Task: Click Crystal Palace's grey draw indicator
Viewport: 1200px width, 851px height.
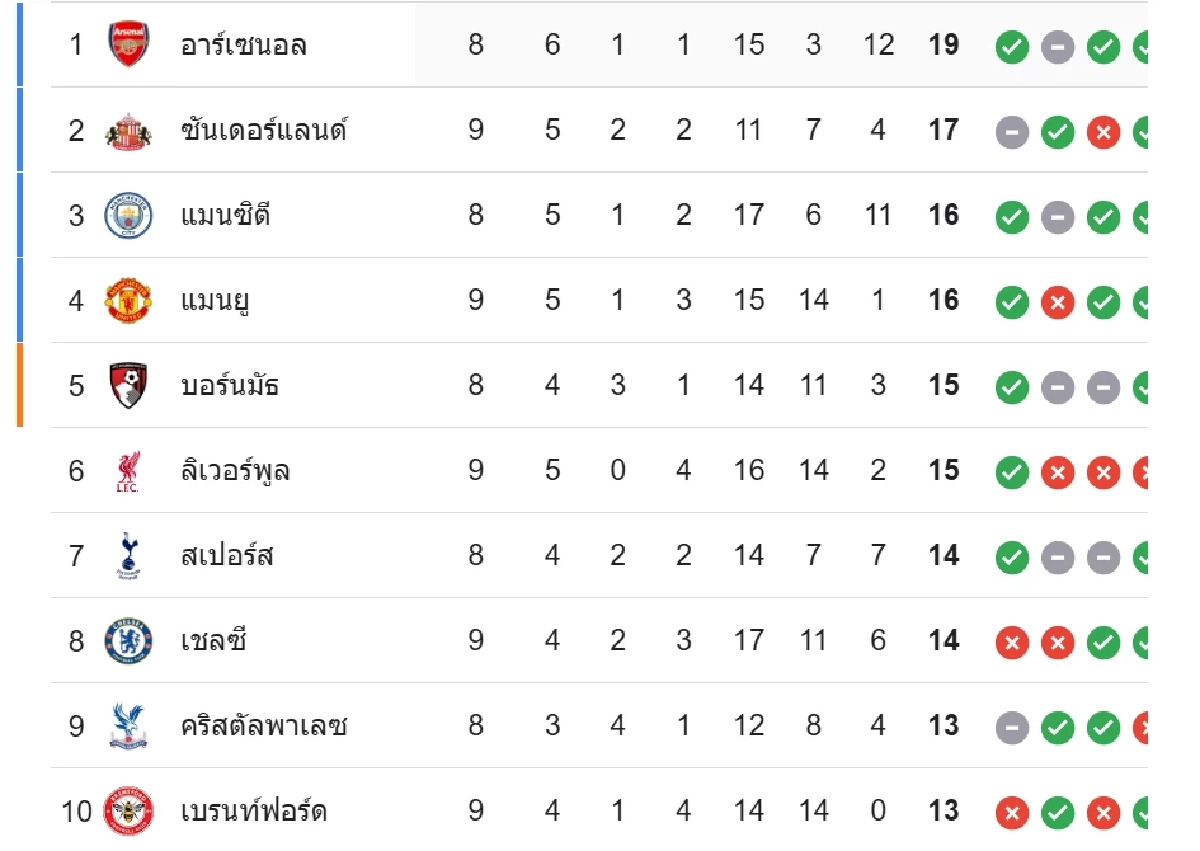Action: (x=1012, y=726)
